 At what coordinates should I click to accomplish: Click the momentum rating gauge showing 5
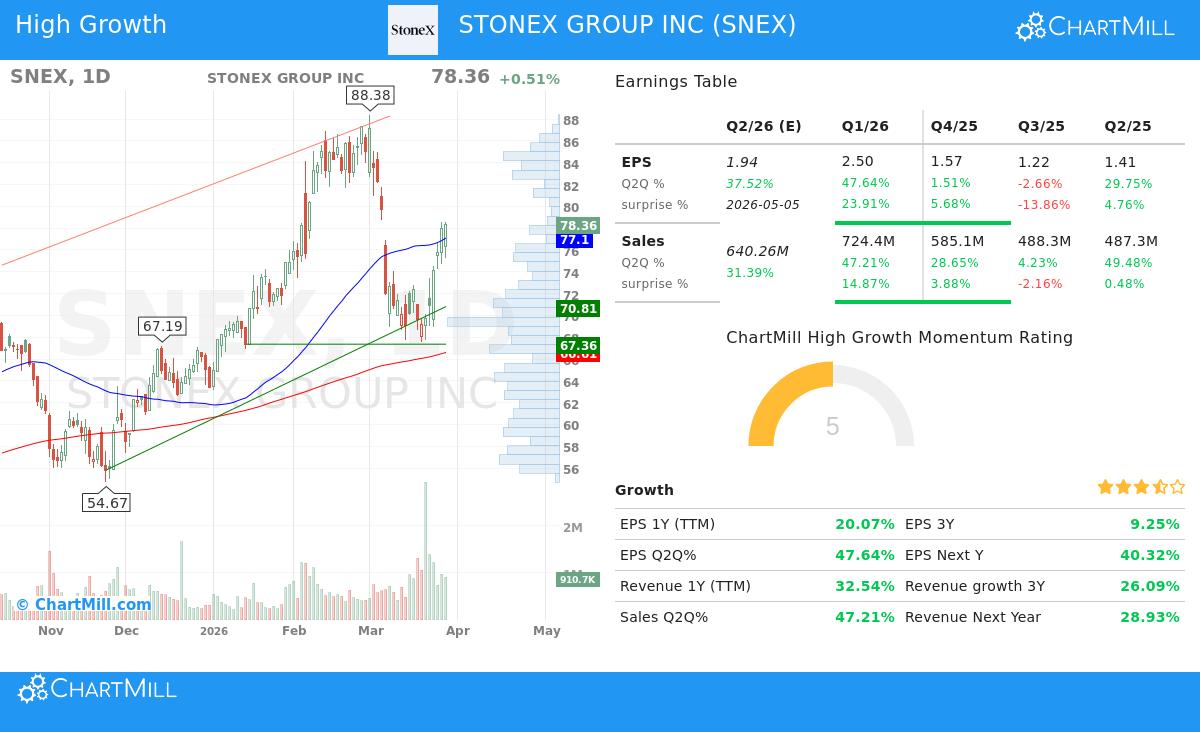[x=831, y=418]
